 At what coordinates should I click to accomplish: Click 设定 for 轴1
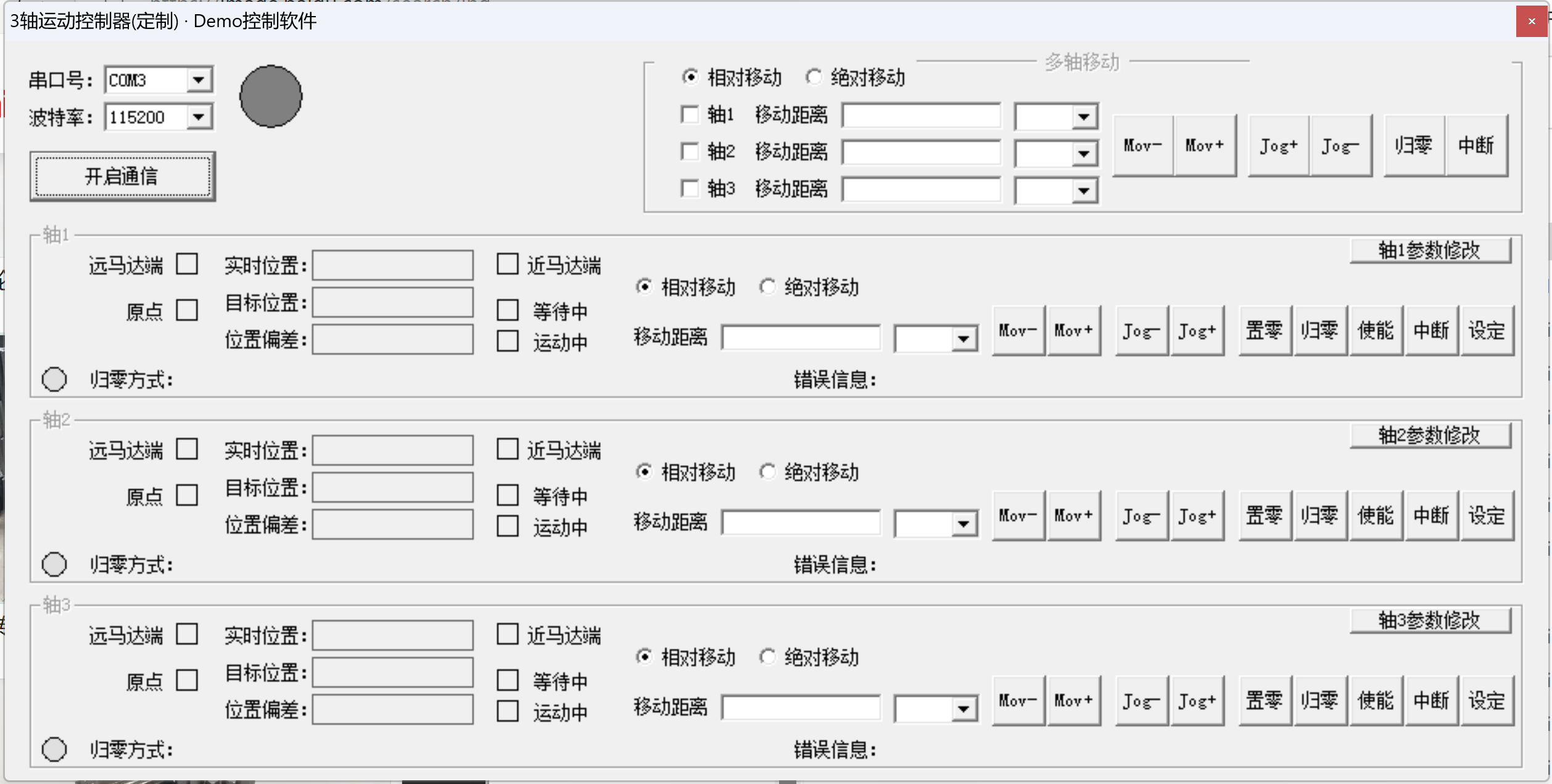[1487, 331]
